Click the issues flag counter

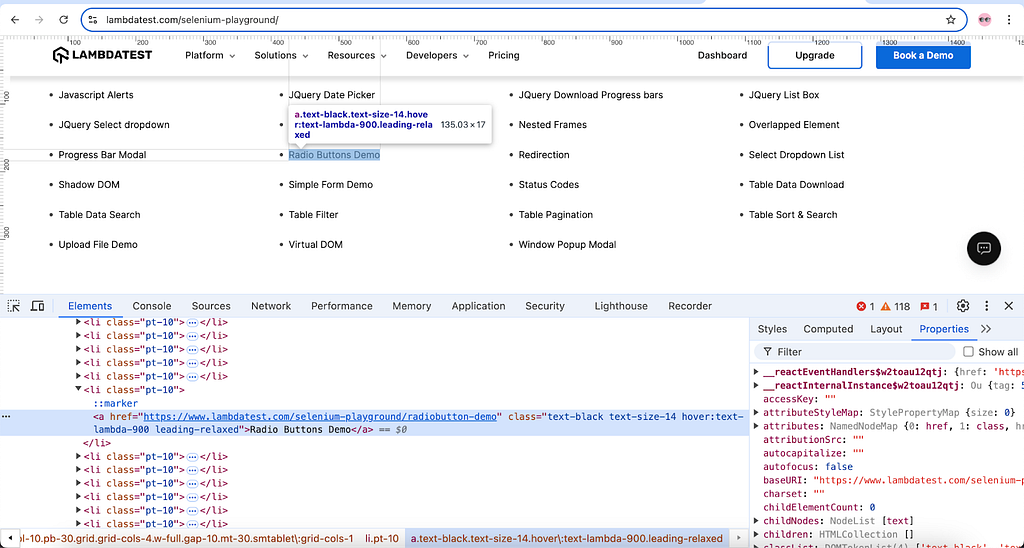pos(929,306)
